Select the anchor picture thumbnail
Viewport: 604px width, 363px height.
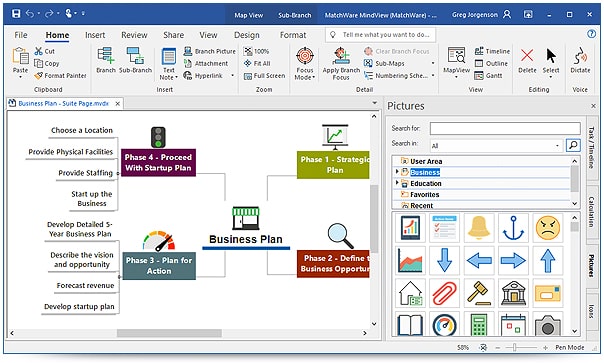point(513,227)
